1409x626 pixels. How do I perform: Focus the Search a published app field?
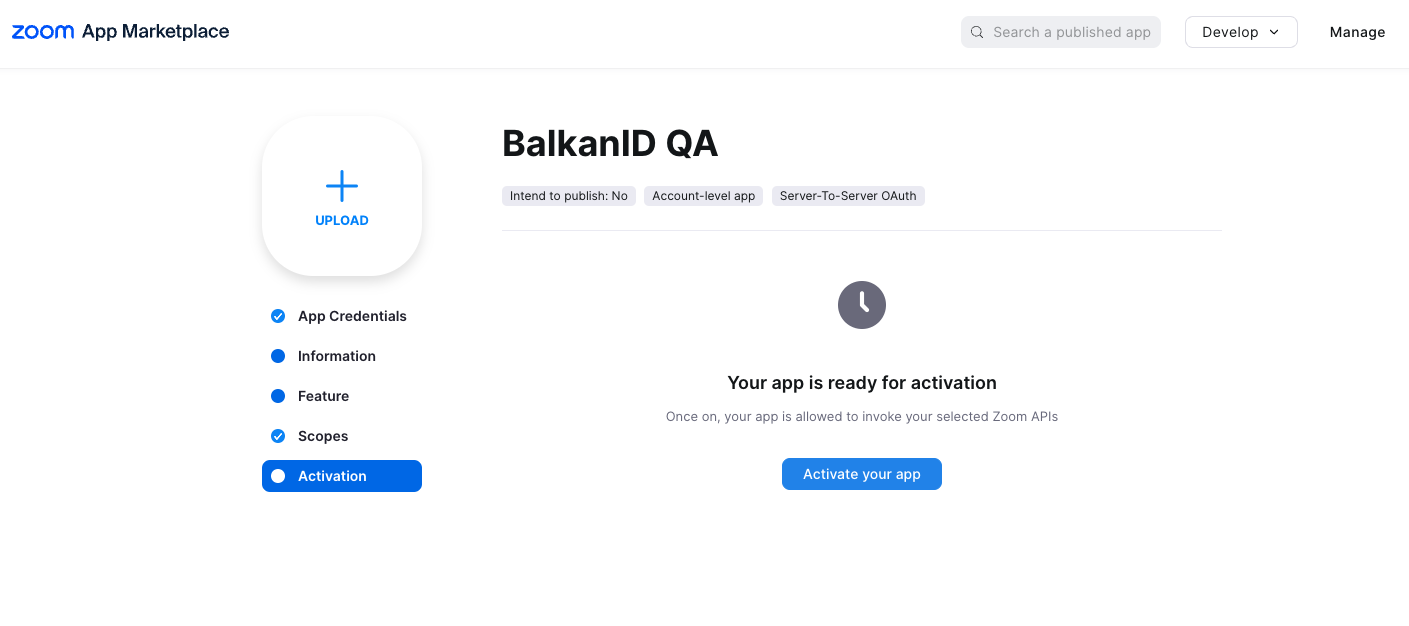click(x=1071, y=32)
